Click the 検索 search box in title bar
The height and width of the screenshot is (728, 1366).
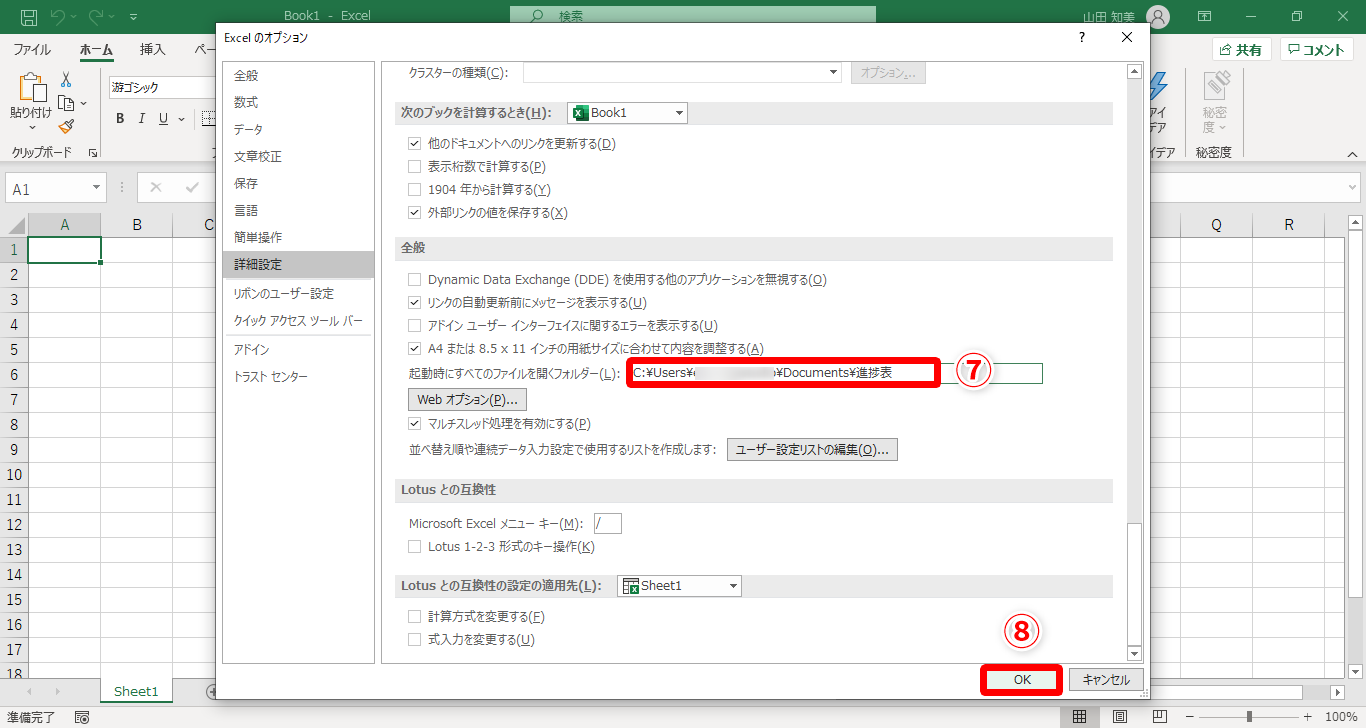coord(693,16)
